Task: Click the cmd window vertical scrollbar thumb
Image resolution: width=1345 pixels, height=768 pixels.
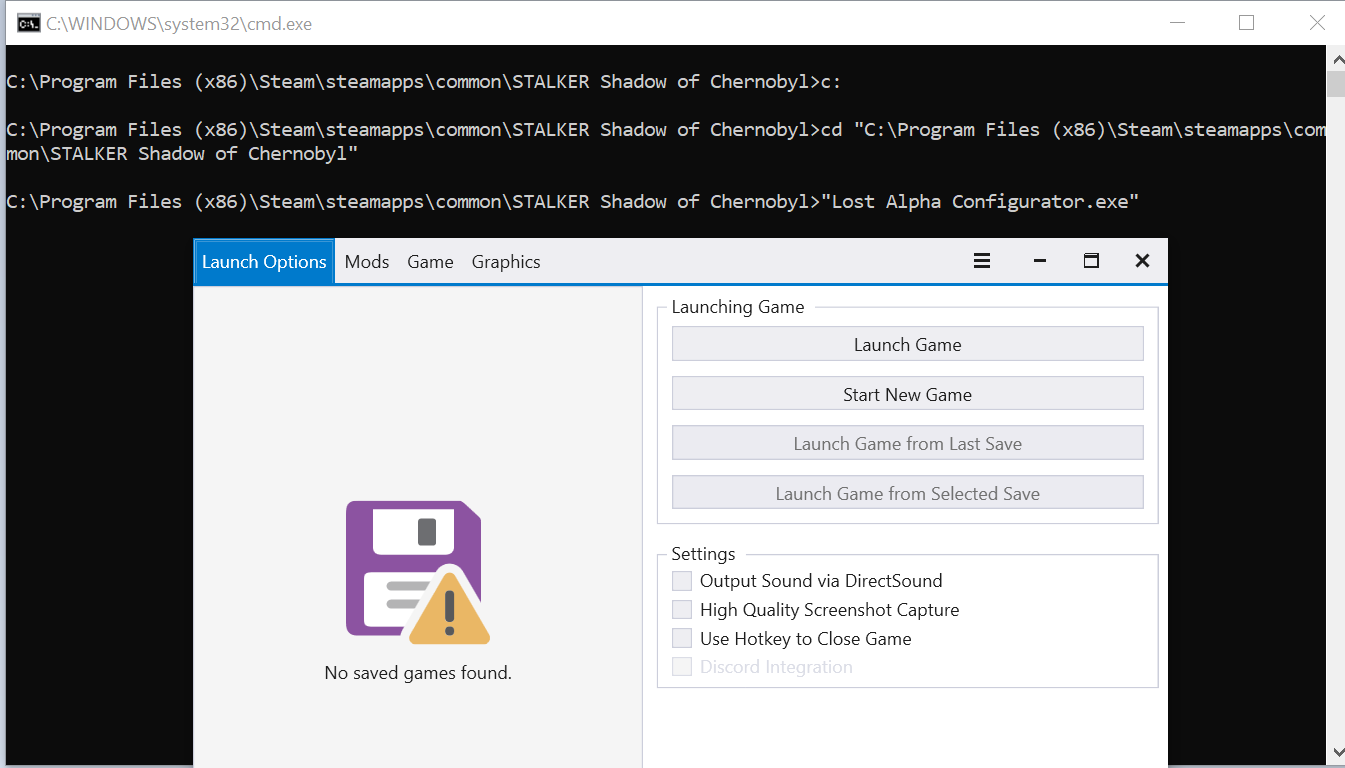Action: [1336, 84]
